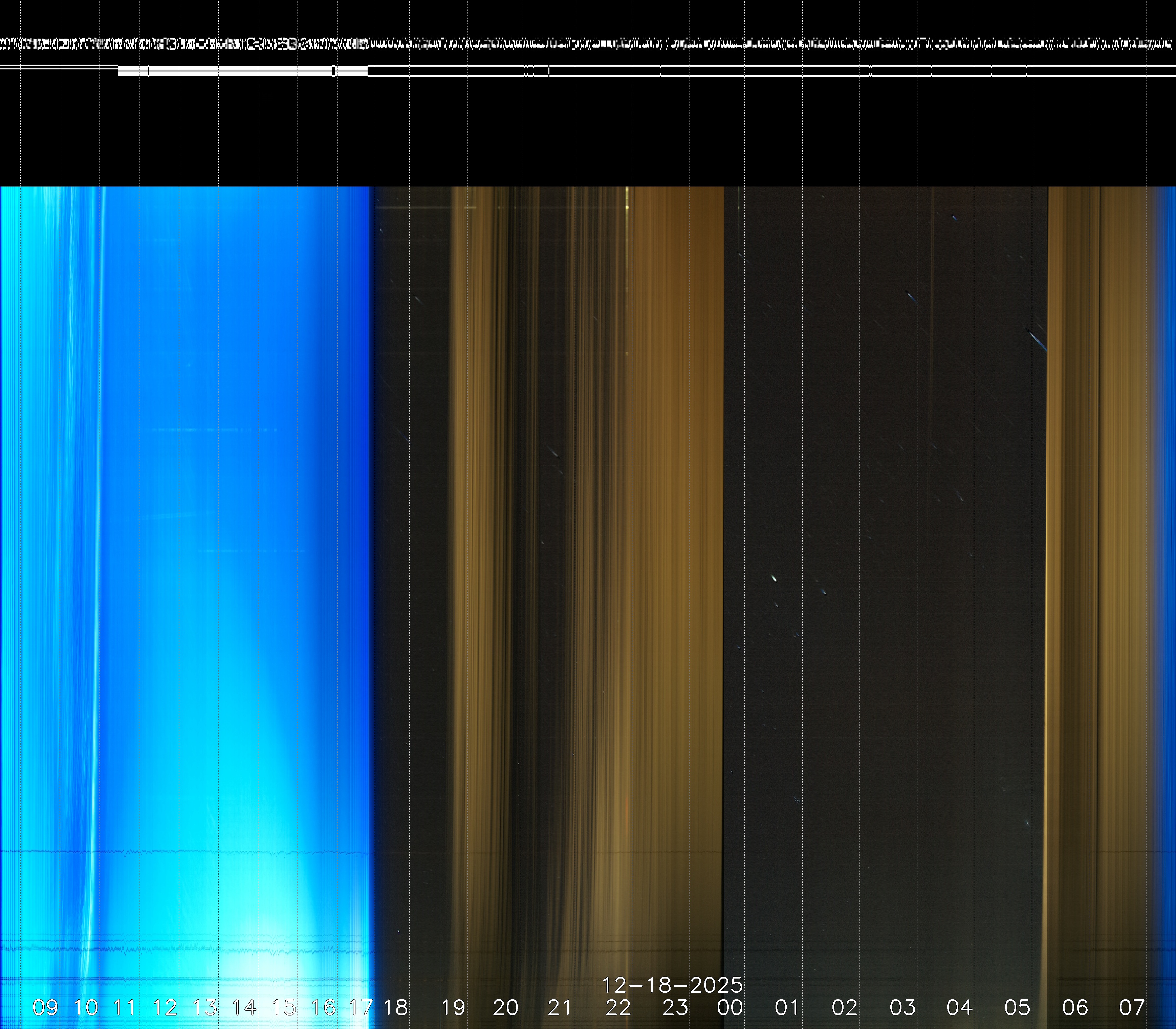Click the 02 hour label

tap(845, 1007)
